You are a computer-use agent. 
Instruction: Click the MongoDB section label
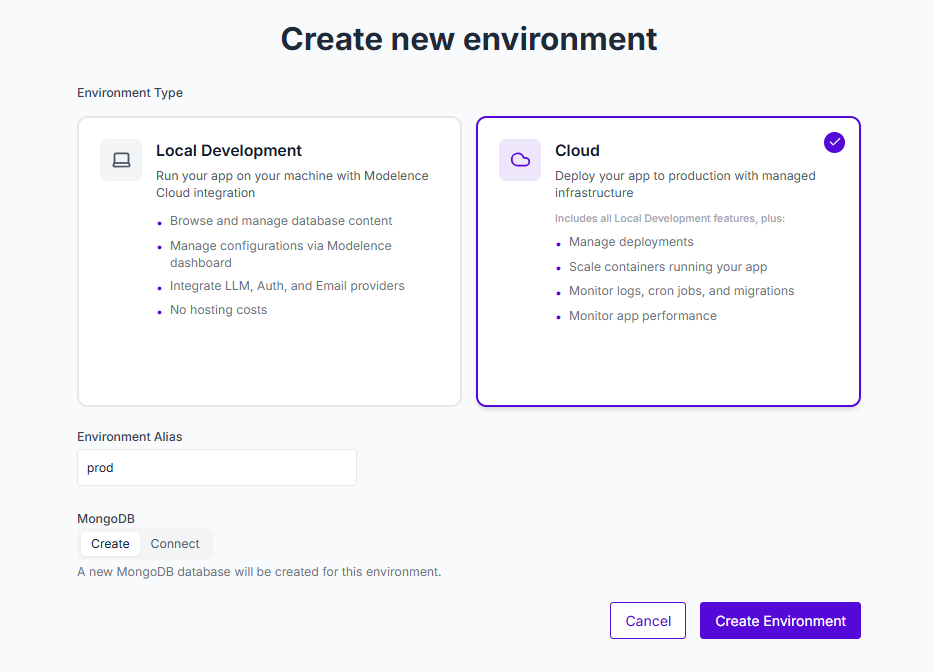pyautogui.click(x=106, y=519)
